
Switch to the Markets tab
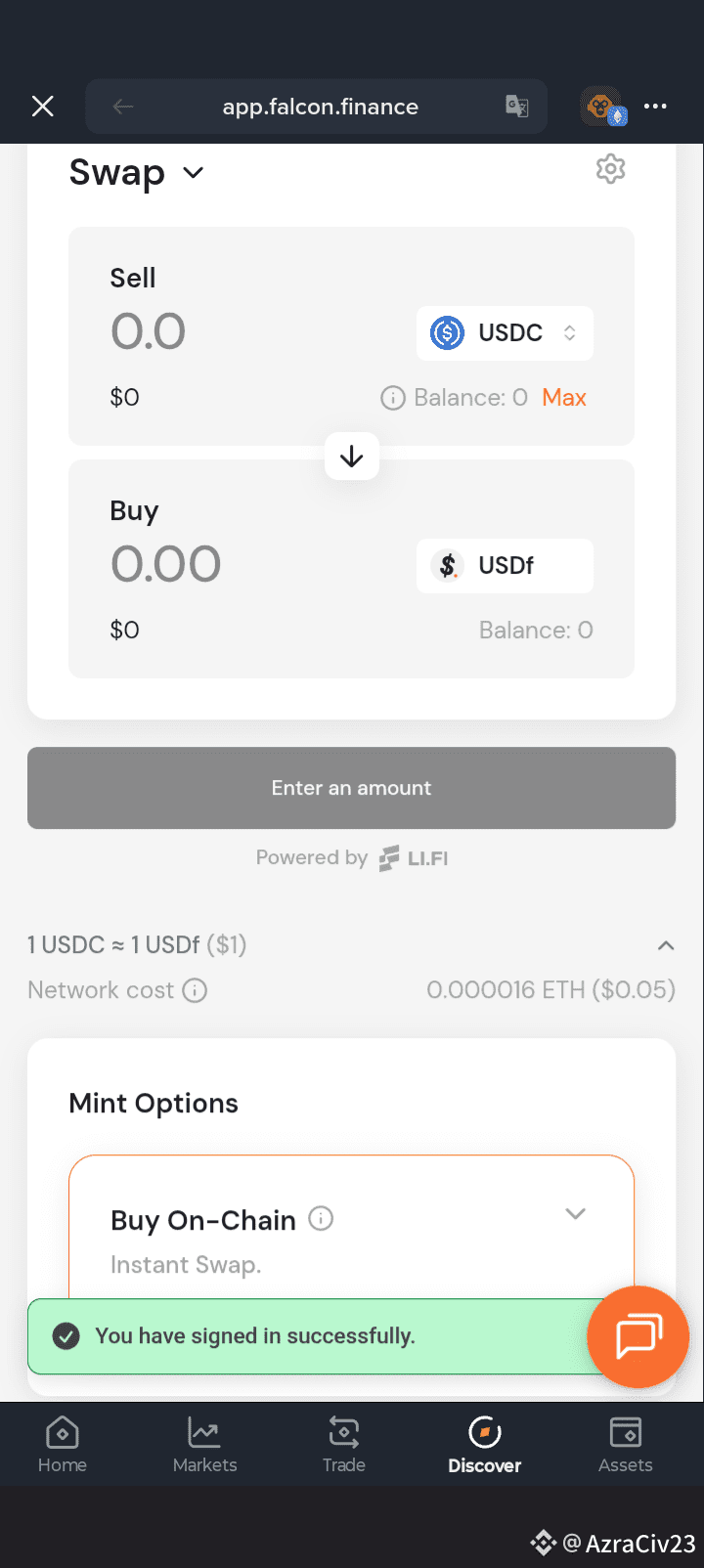[x=204, y=1445]
